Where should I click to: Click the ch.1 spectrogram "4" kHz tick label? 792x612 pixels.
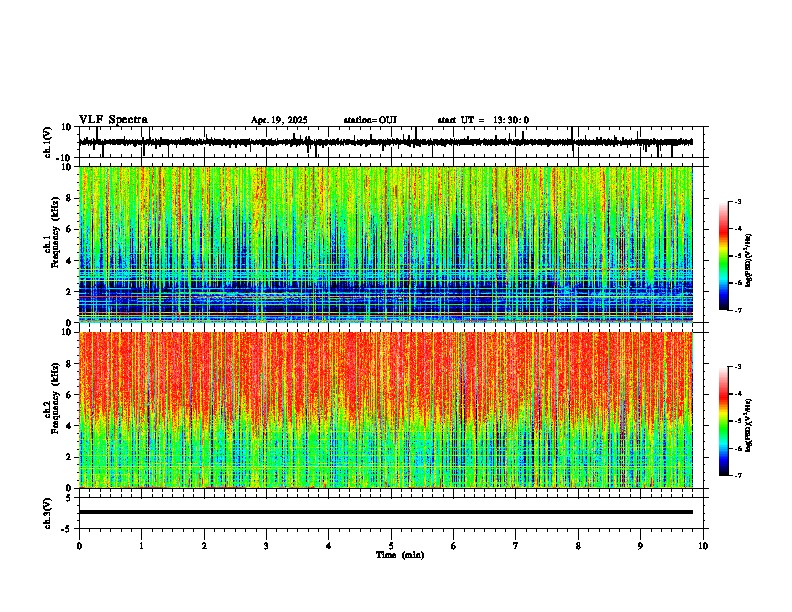pos(69,261)
